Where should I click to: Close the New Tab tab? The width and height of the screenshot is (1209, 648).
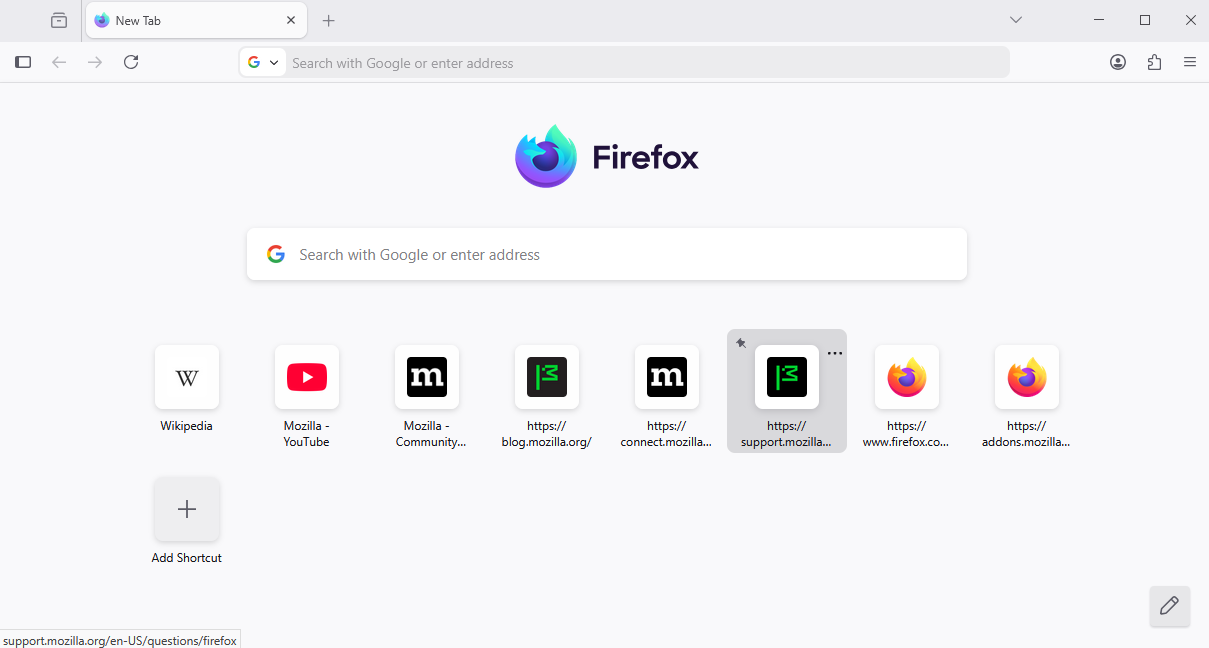pos(291,20)
